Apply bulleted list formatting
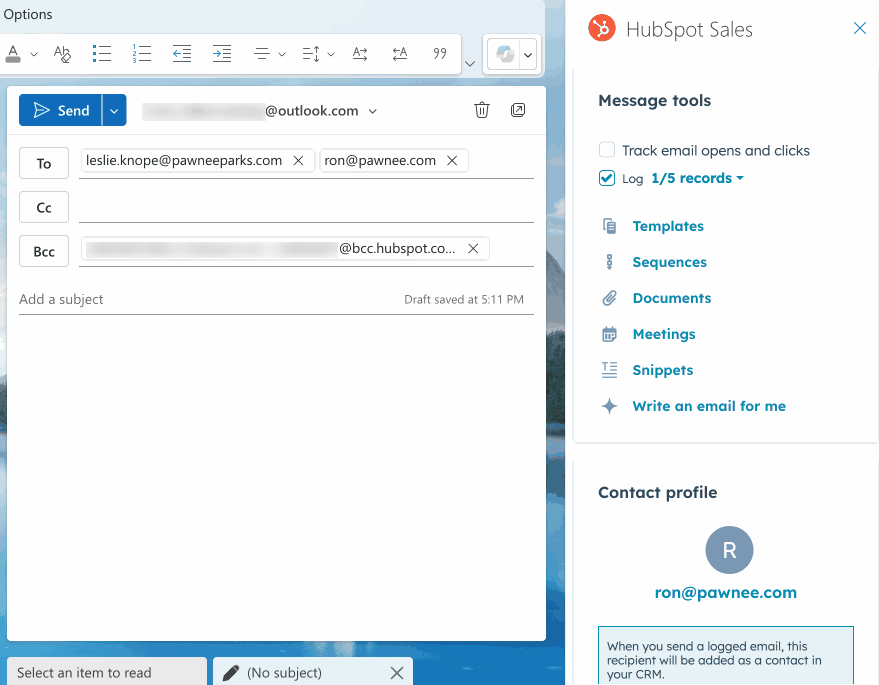Image resolution: width=879 pixels, height=685 pixels. pyautogui.click(x=101, y=54)
